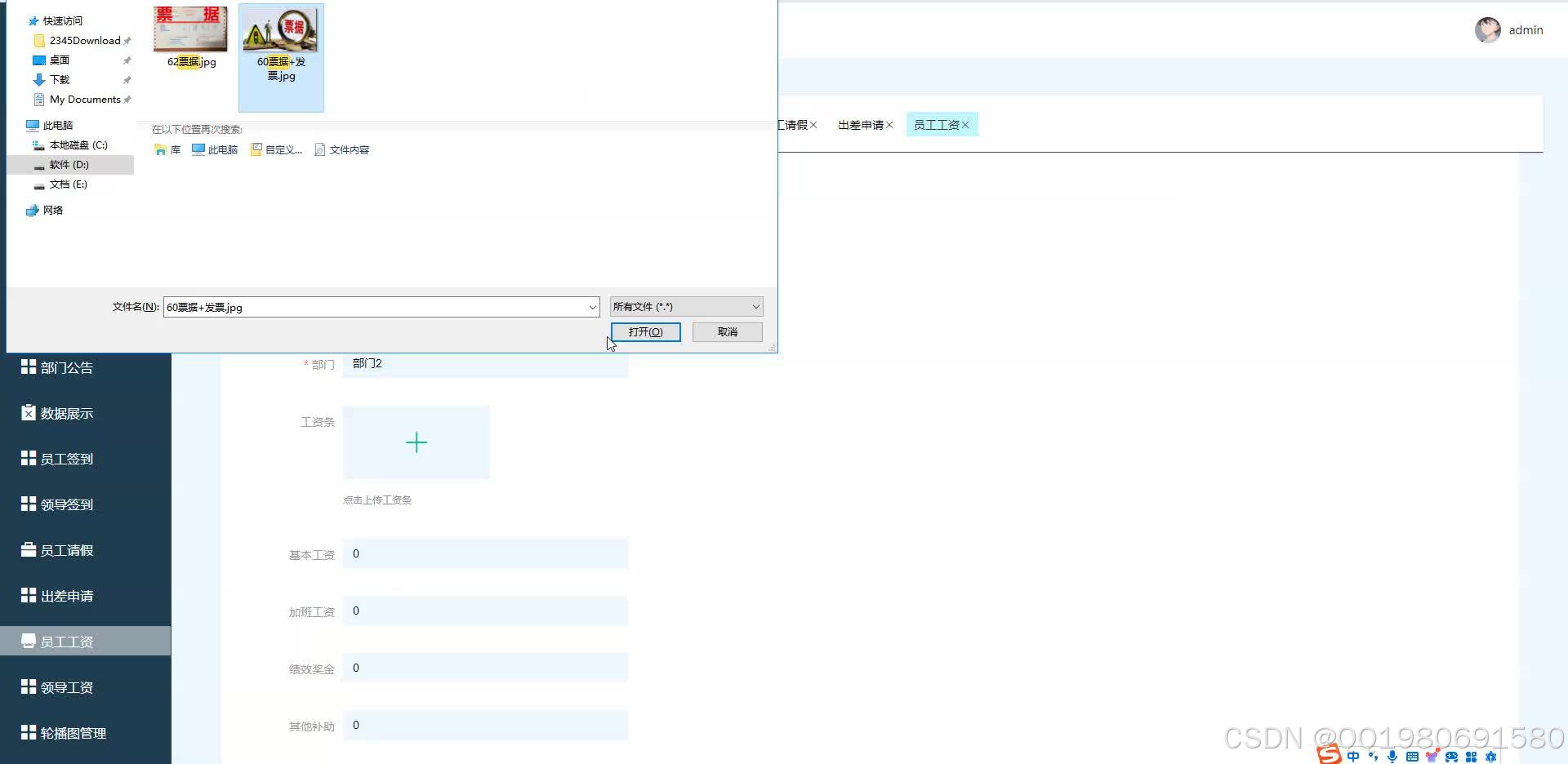Search again with 自定义 location
This screenshot has width=1568, height=764.
pos(276,149)
